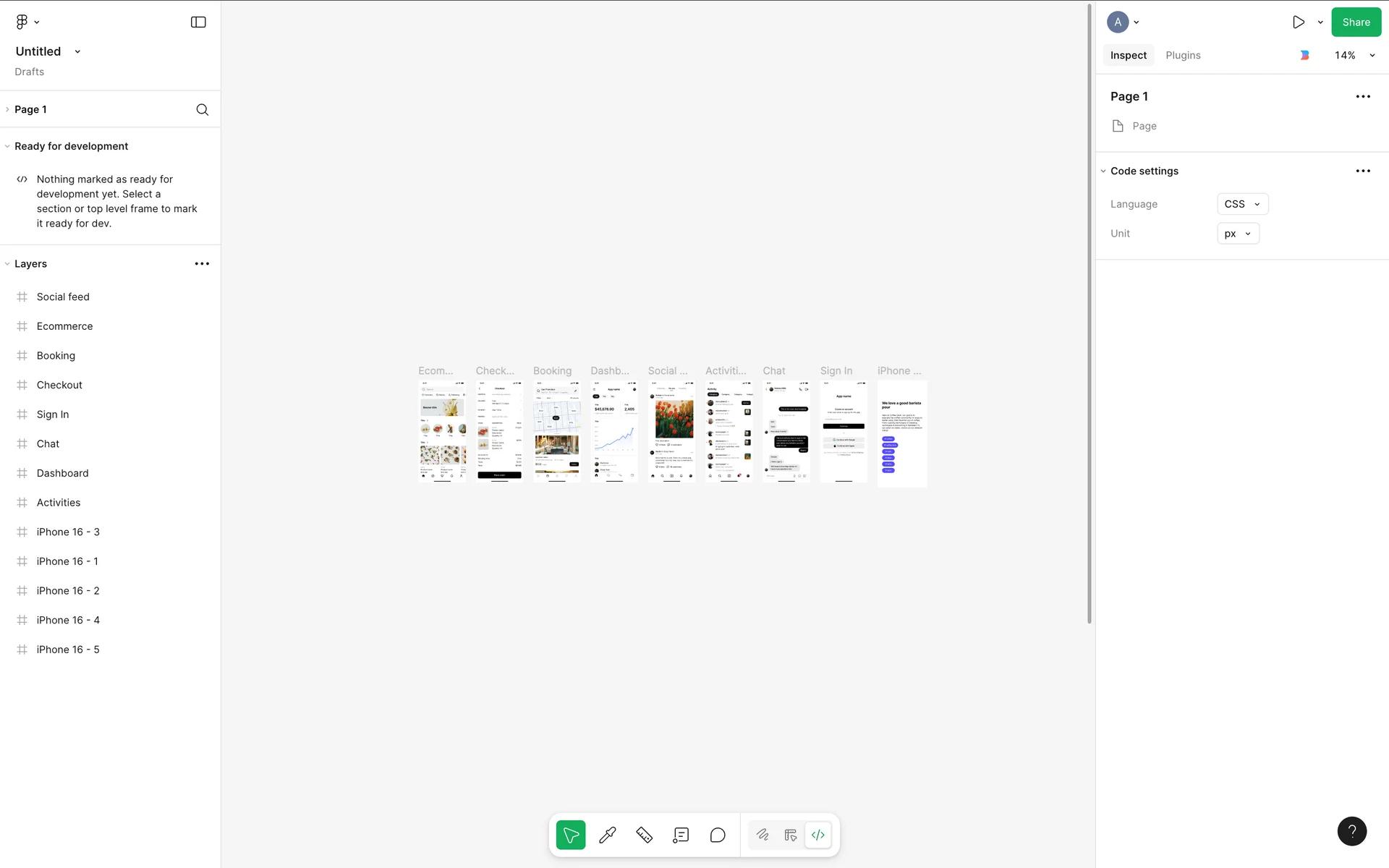This screenshot has height=868, width=1389.
Task: Open the Figma main menu logo
Action: coord(22,22)
